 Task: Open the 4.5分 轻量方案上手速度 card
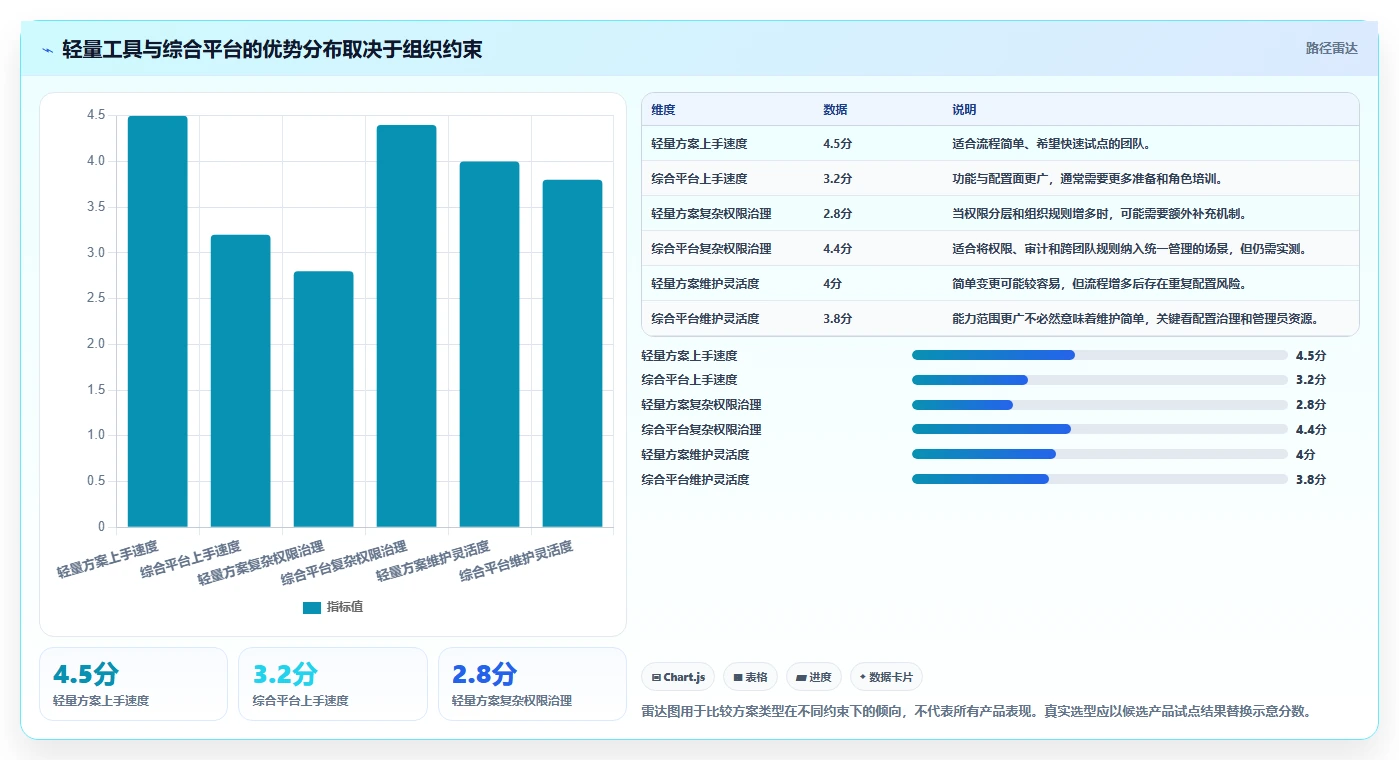click(x=133, y=684)
